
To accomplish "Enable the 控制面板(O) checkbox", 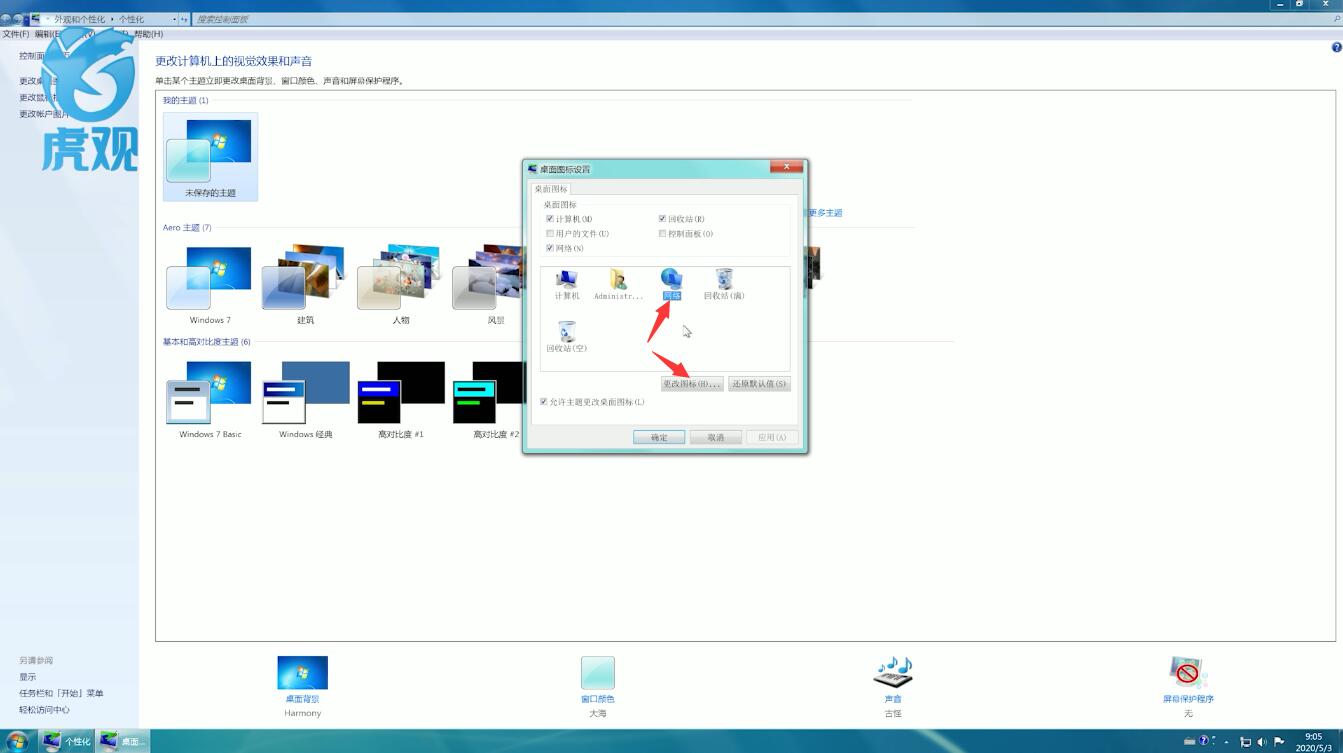I will (662, 234).
